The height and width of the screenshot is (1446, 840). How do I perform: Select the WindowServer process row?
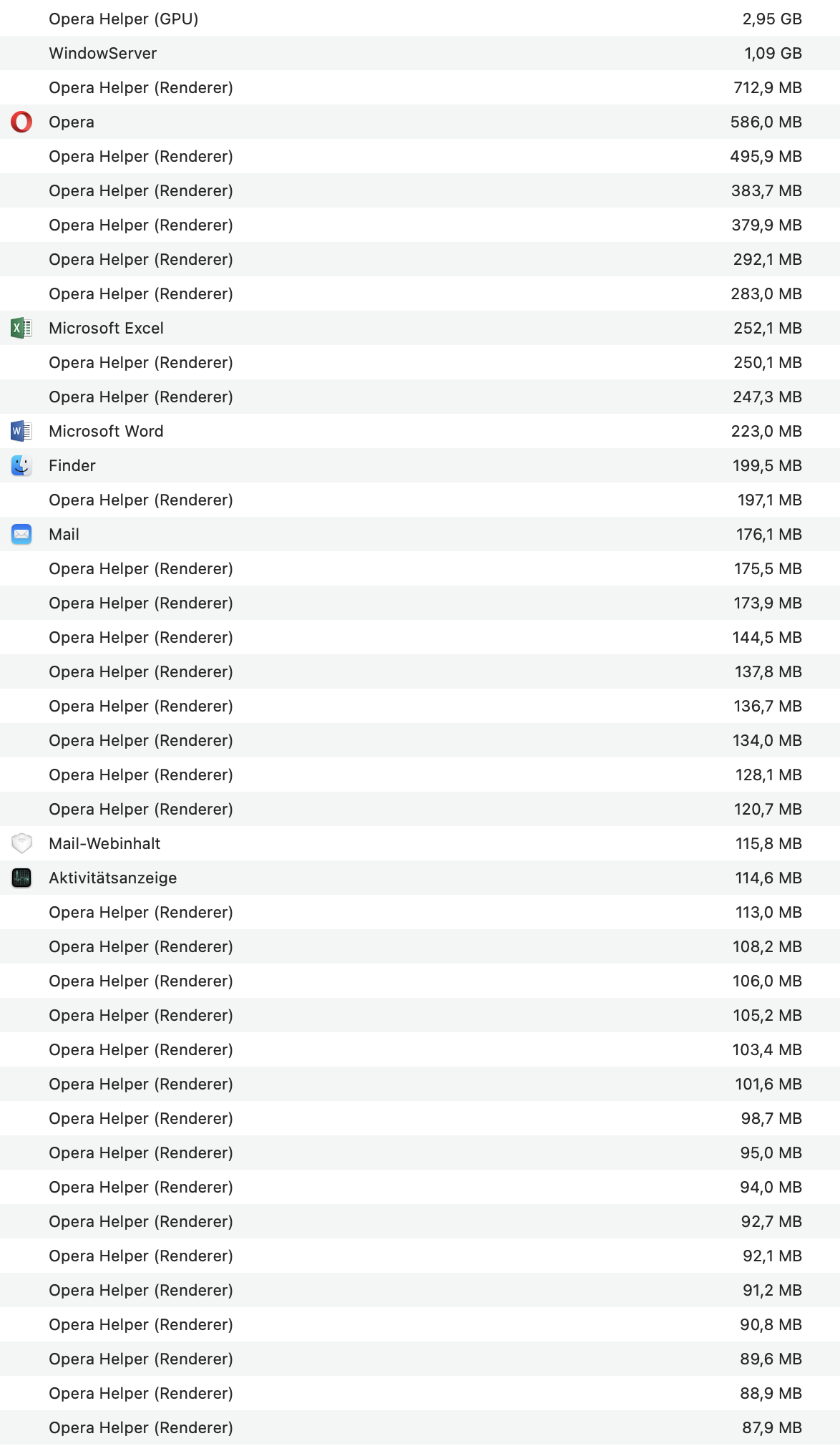102,53
